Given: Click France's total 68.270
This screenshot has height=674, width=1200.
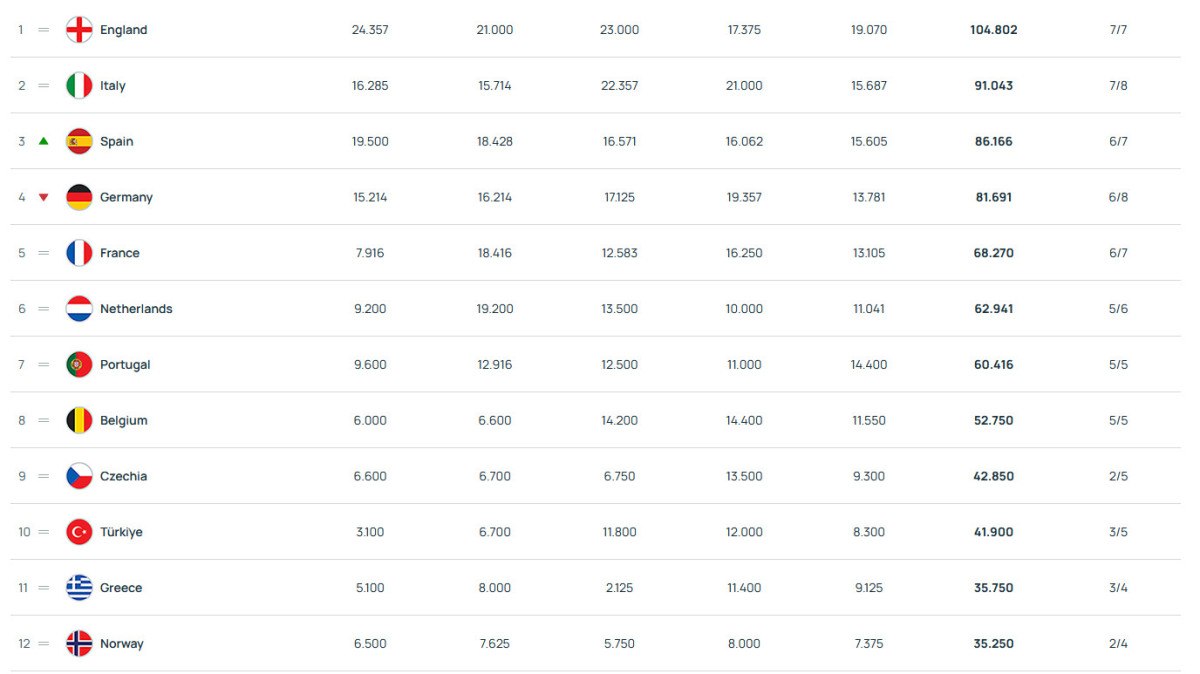Looking at the screenshot, I should pyautogui.click(x=993, y=253).
